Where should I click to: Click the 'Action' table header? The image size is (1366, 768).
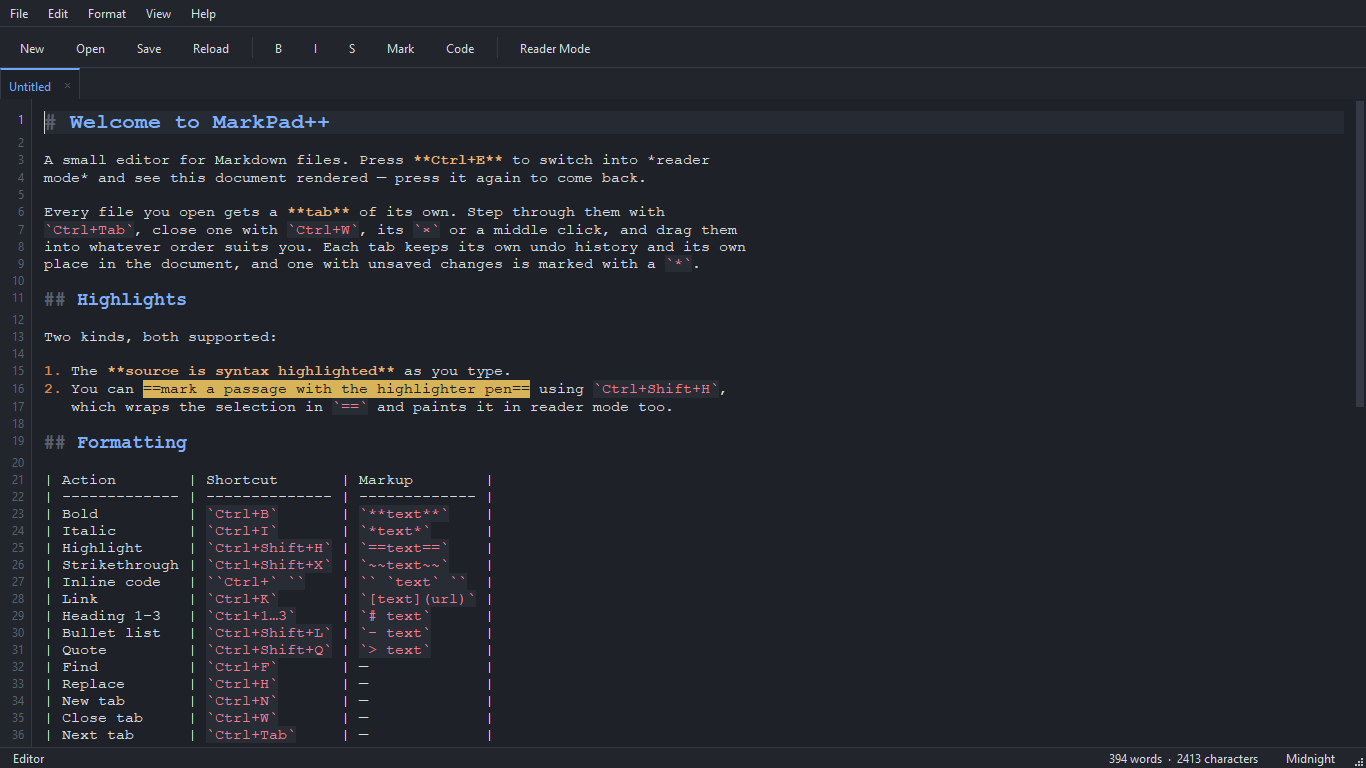89,480
